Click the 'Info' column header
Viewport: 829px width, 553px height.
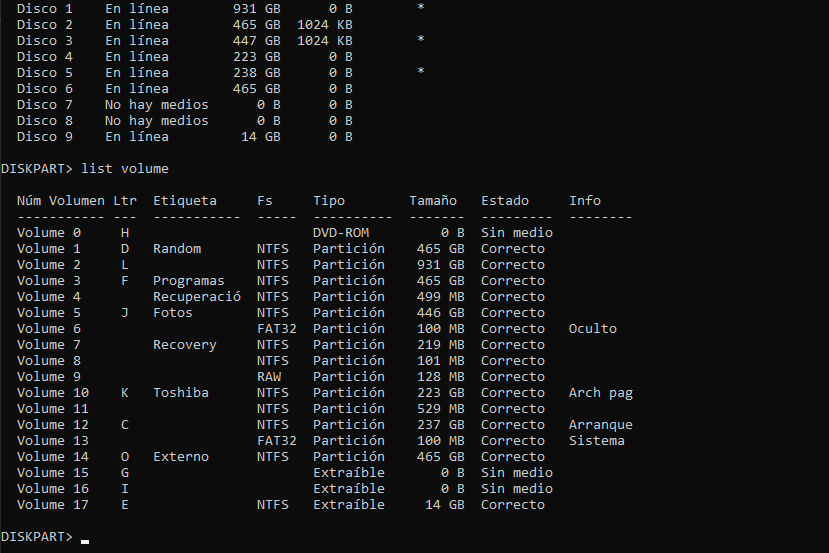pos(585,200)
